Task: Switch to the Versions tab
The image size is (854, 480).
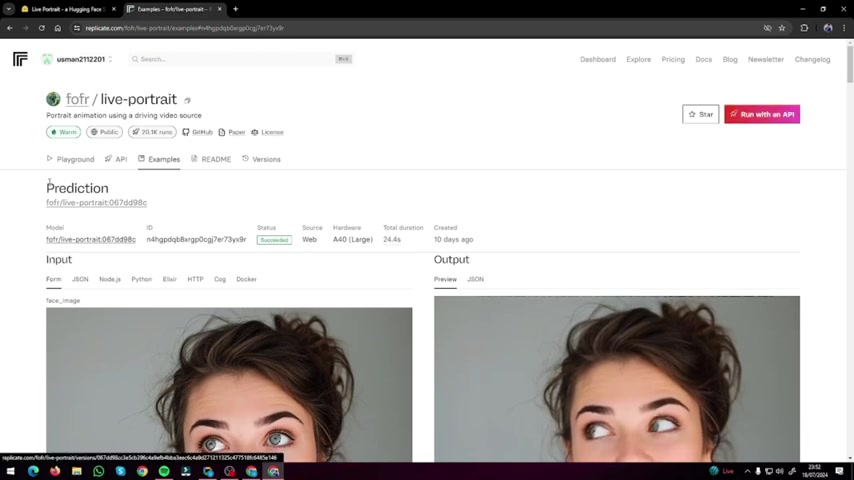Action: (x=261, y=159)
